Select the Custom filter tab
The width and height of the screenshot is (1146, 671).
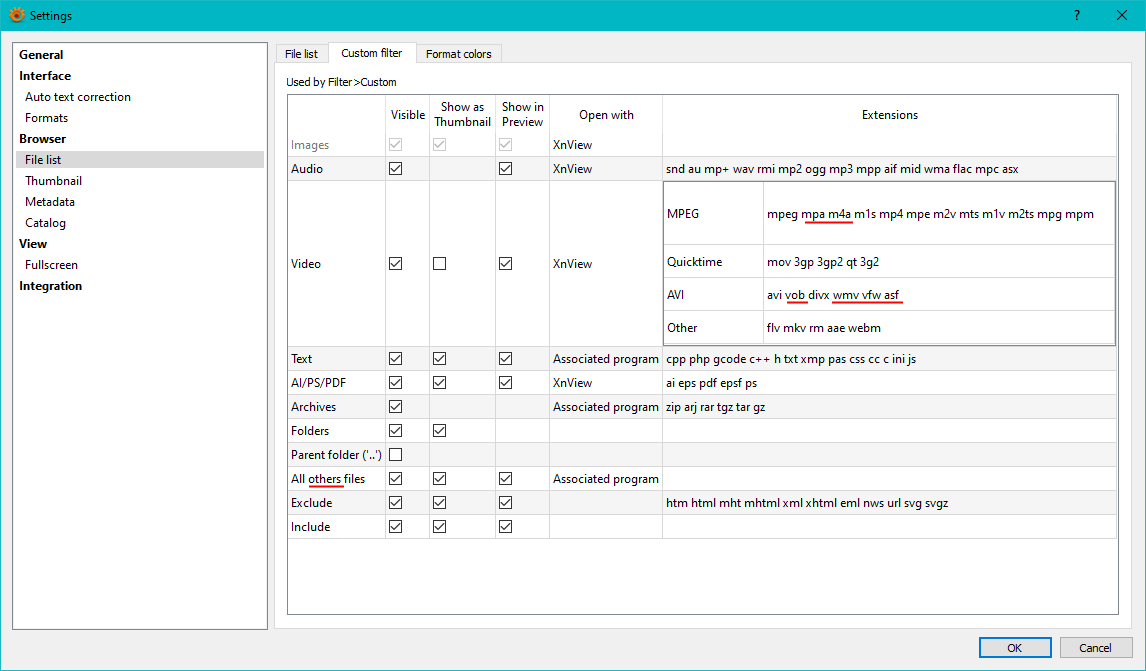371,53
